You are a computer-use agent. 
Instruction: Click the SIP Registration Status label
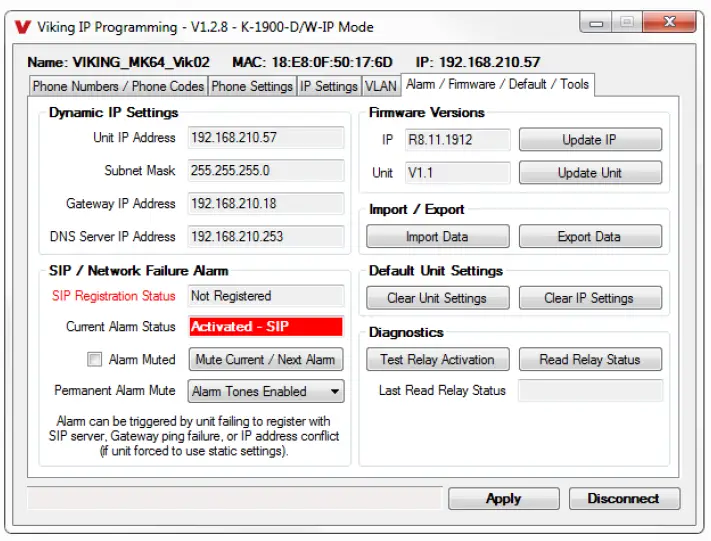click(x=113, y=296)
